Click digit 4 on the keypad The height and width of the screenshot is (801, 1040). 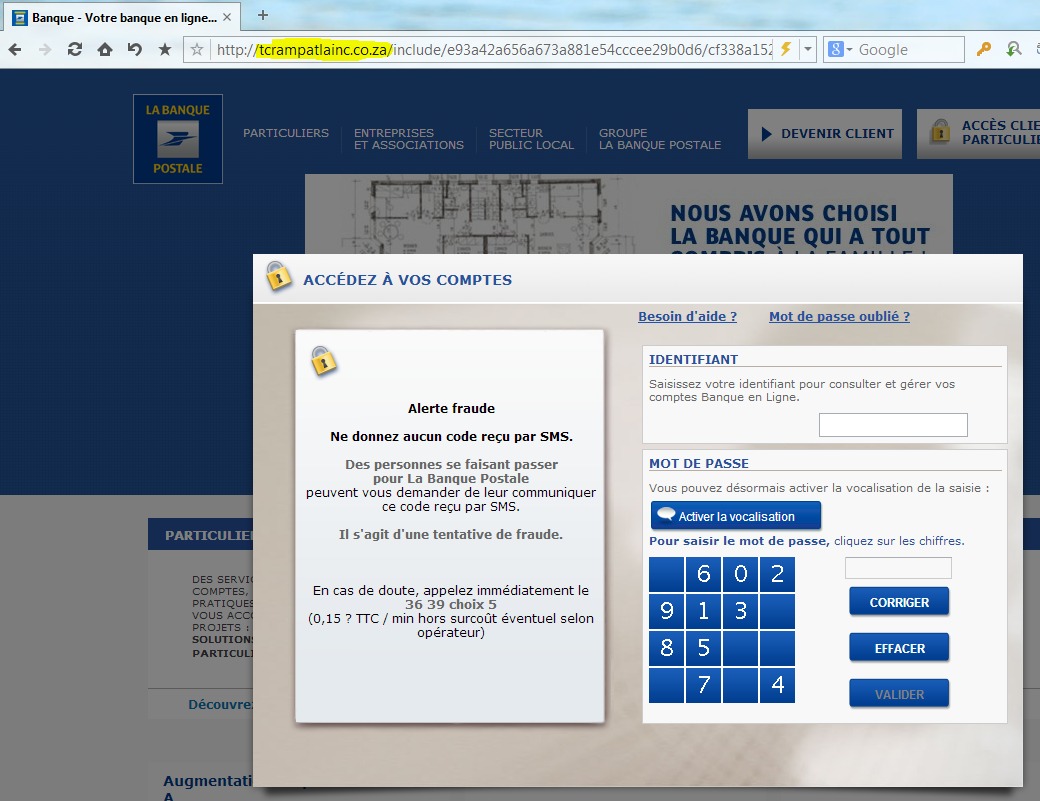coord(777,685)
